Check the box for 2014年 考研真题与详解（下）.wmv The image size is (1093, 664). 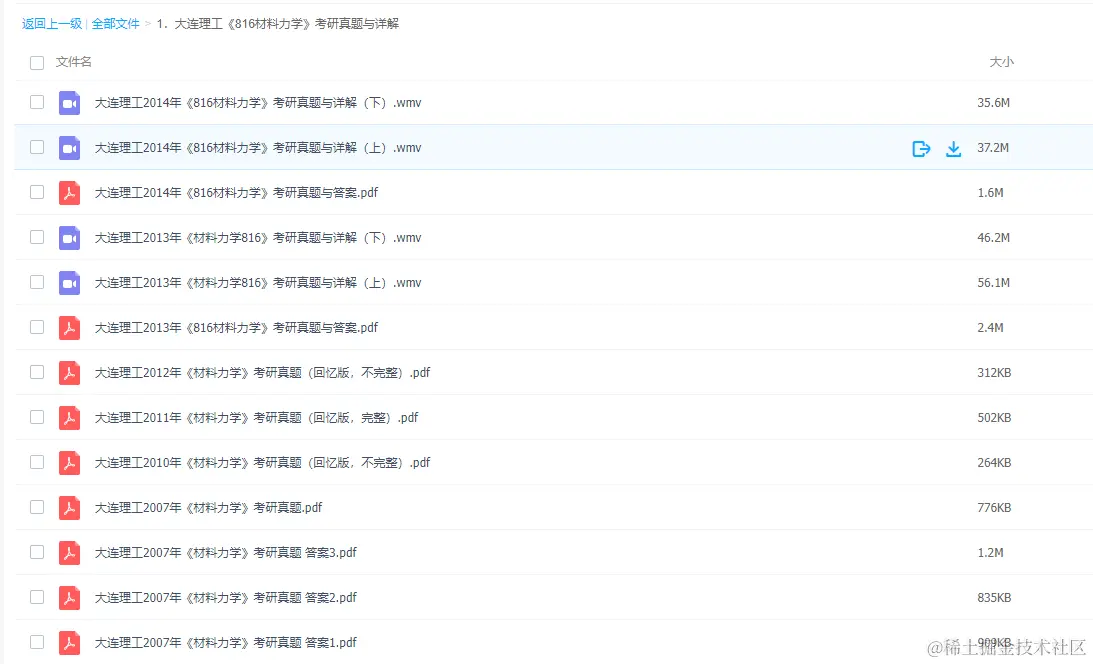[x=37, y=102]
